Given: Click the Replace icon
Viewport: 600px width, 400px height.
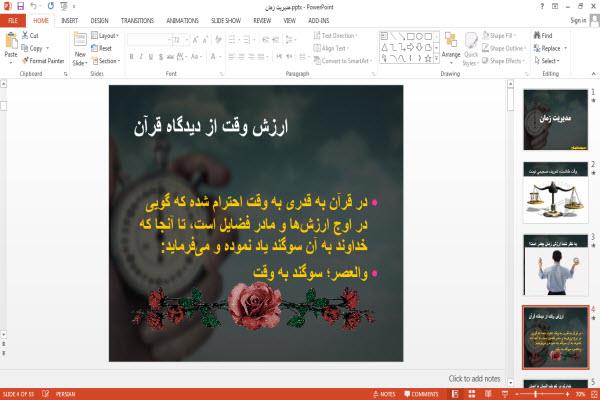Looking at the screenshot, I should (537, 48).
